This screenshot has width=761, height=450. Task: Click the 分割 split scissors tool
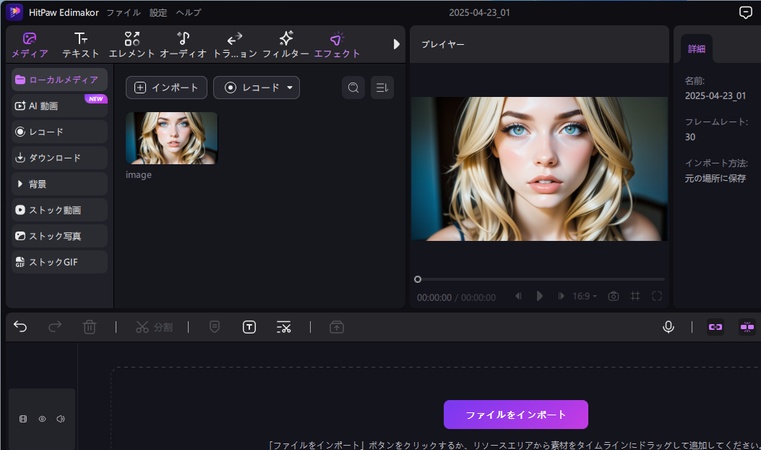(154, 327)
